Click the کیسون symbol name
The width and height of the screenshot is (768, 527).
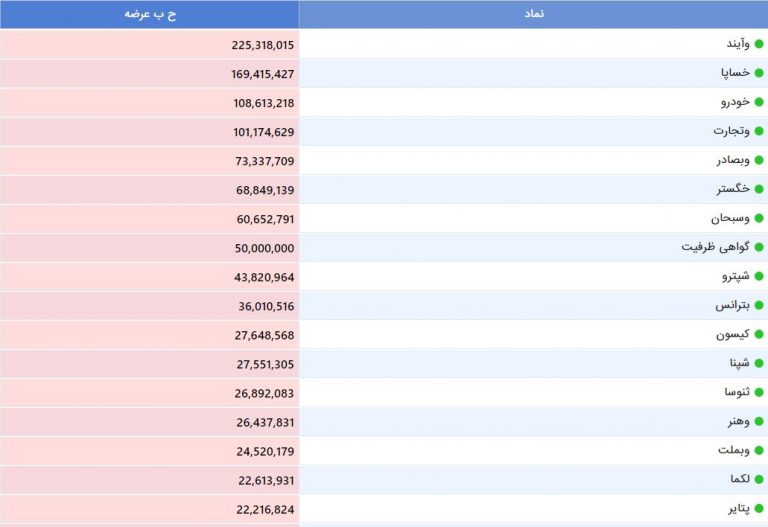pos(733,334)
